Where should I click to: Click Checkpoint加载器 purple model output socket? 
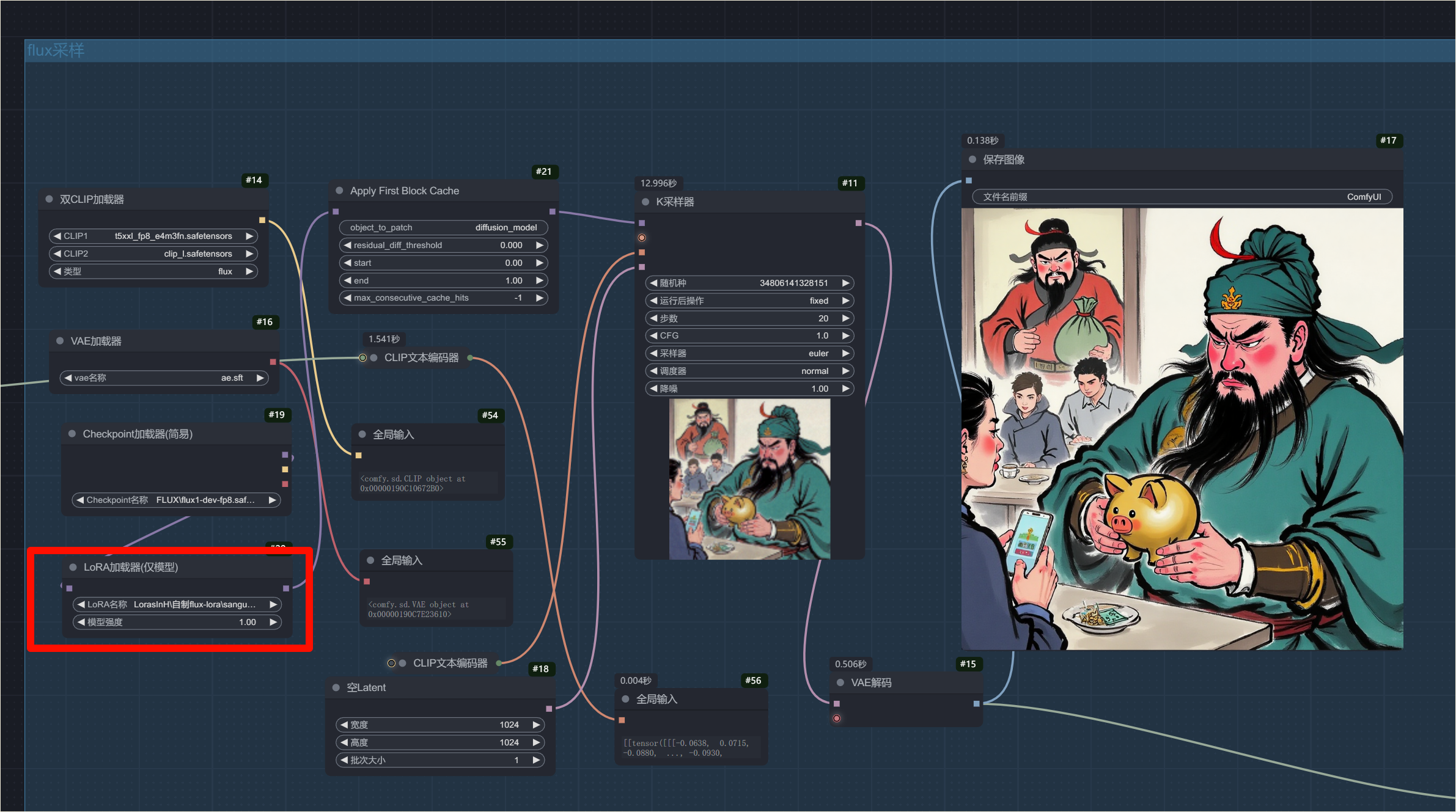click(x=285, y=455)
